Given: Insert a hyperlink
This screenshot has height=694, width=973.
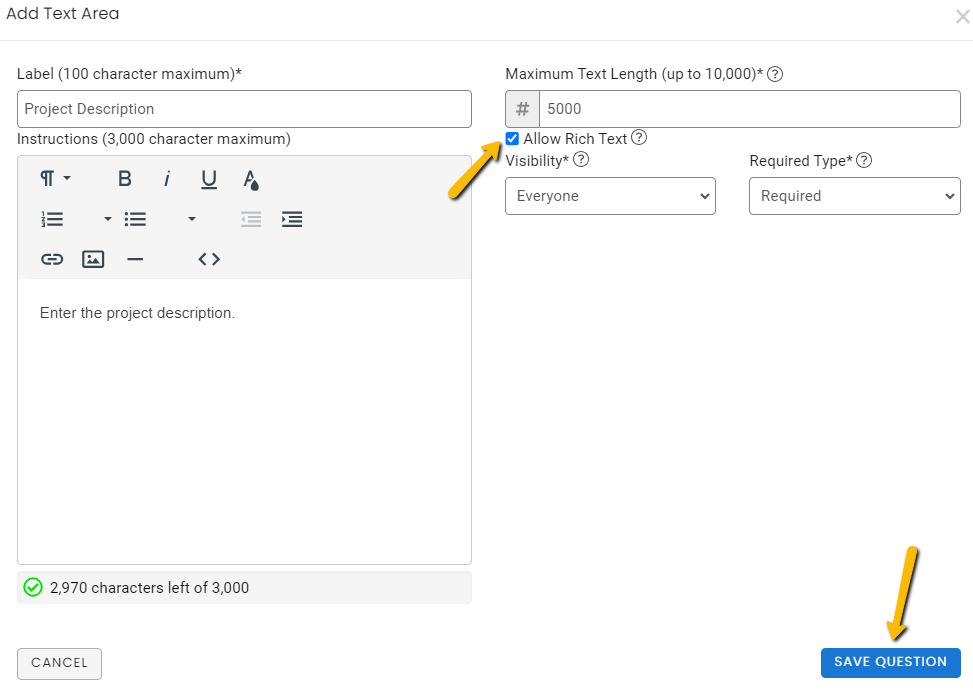Looking at the screenshot, I should point(52,259).
